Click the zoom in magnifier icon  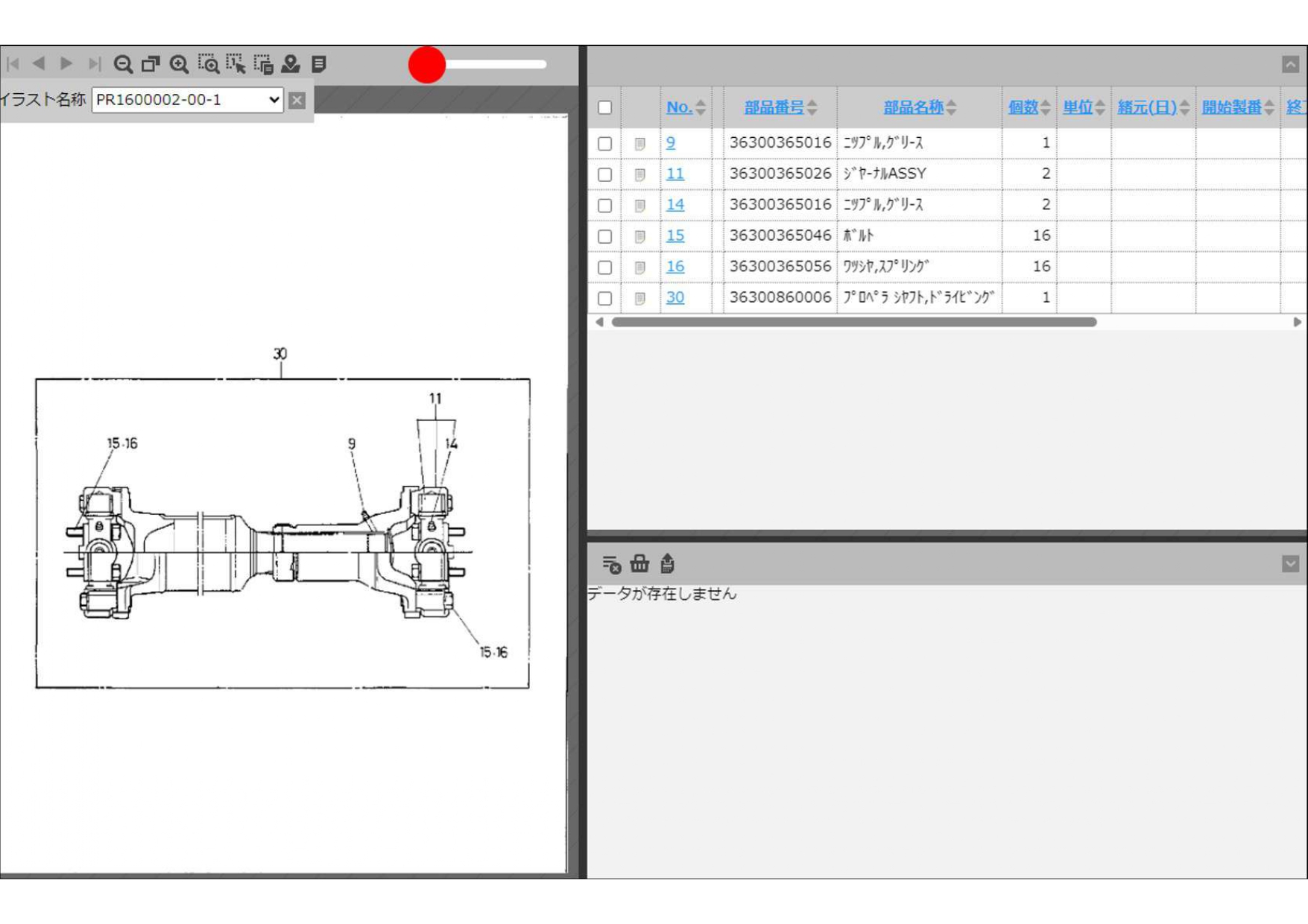click(x=179, y=64)
